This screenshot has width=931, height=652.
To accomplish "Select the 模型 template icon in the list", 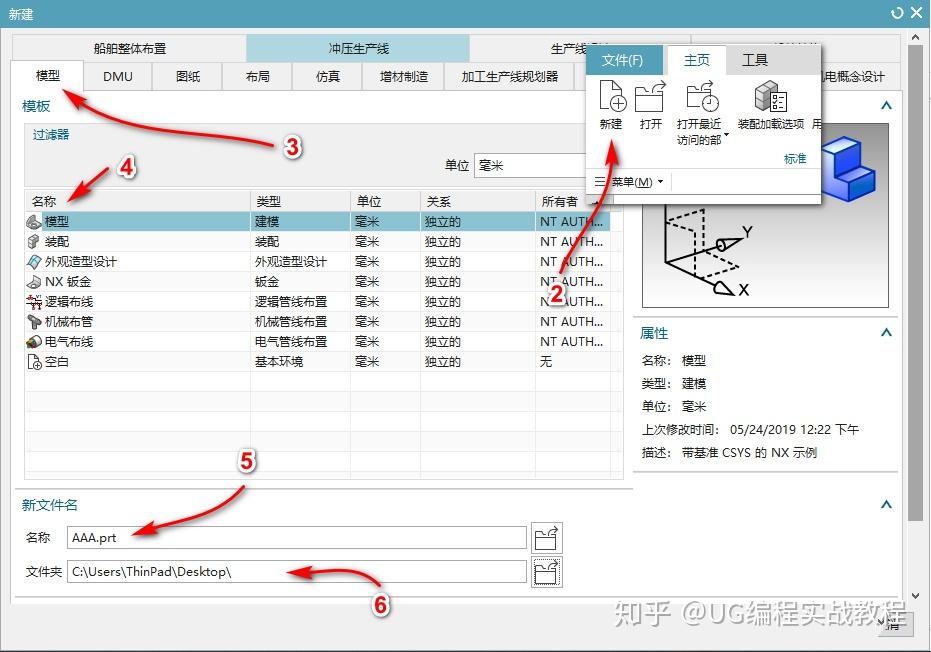I will pyautogui.click(x=33, y=221).
